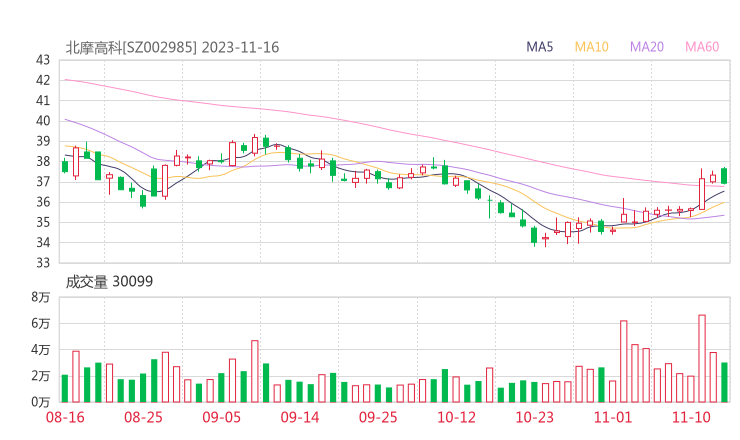Click the 08-25 date label
The height and width of the screenshot is (440, 740).
click(143, 417)
